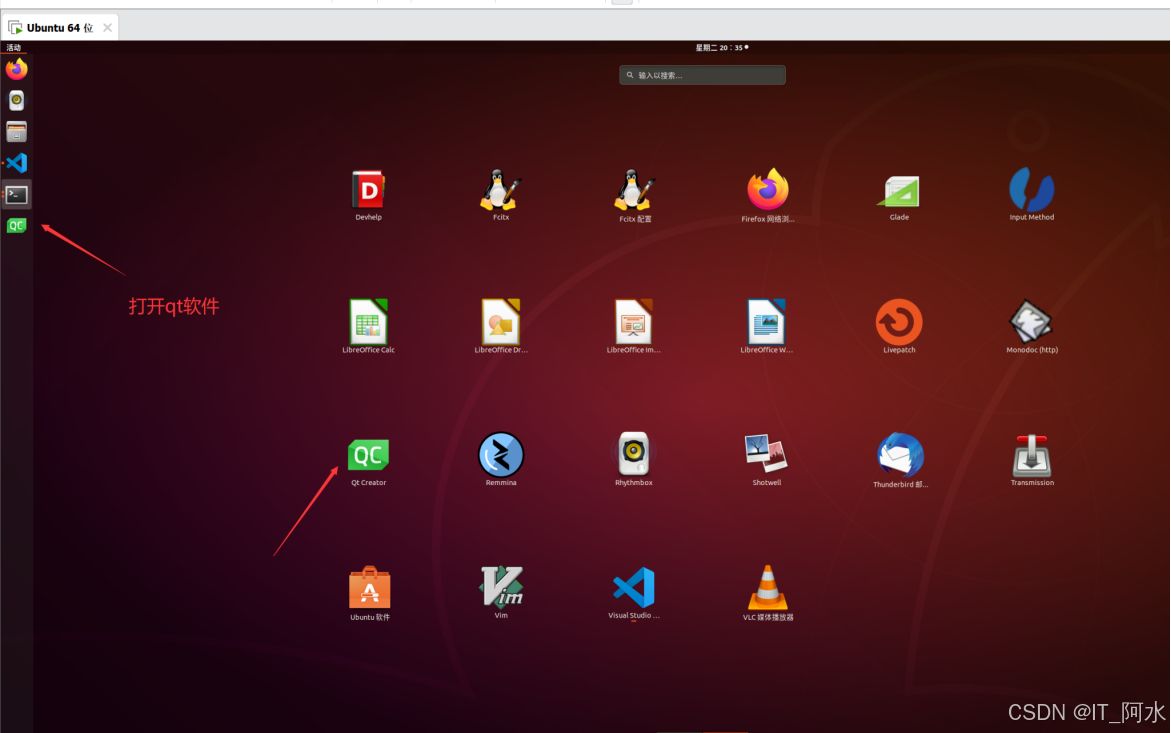The image size is (1171, 733).
Task: Launch Firefox from the app grid
Action: [767, 190]
